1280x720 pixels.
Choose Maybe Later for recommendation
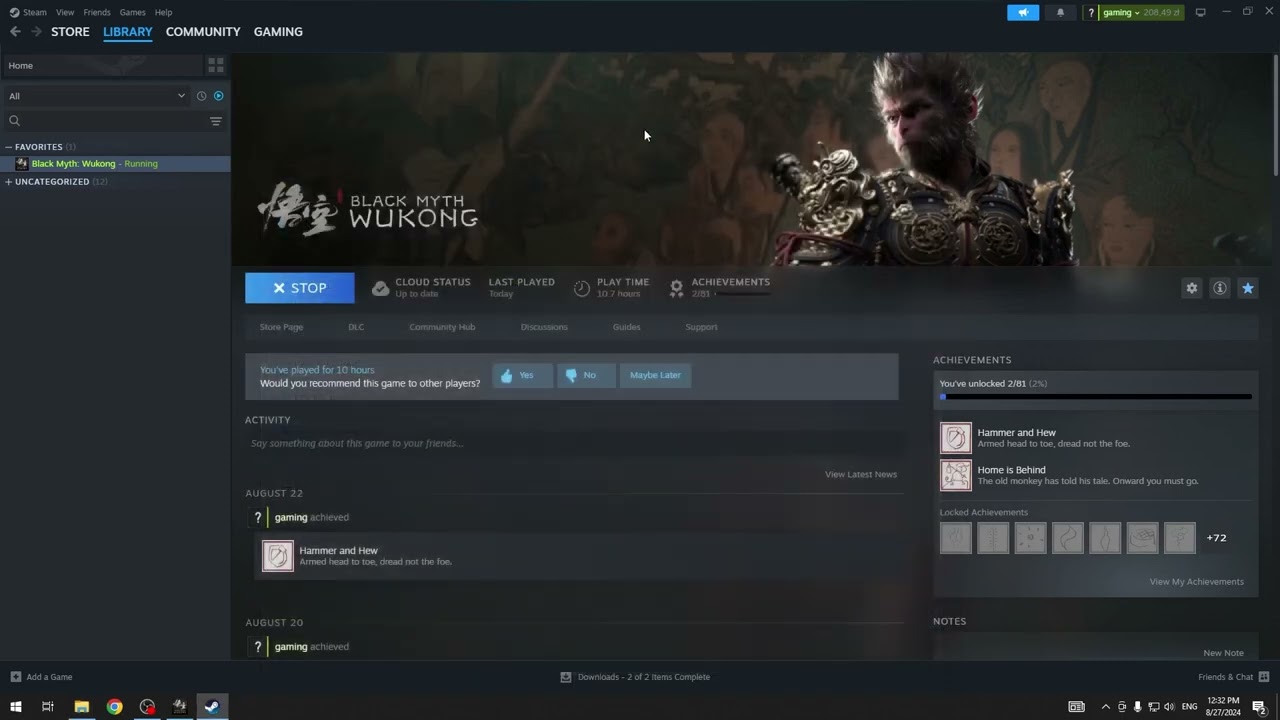click(655, 375)
